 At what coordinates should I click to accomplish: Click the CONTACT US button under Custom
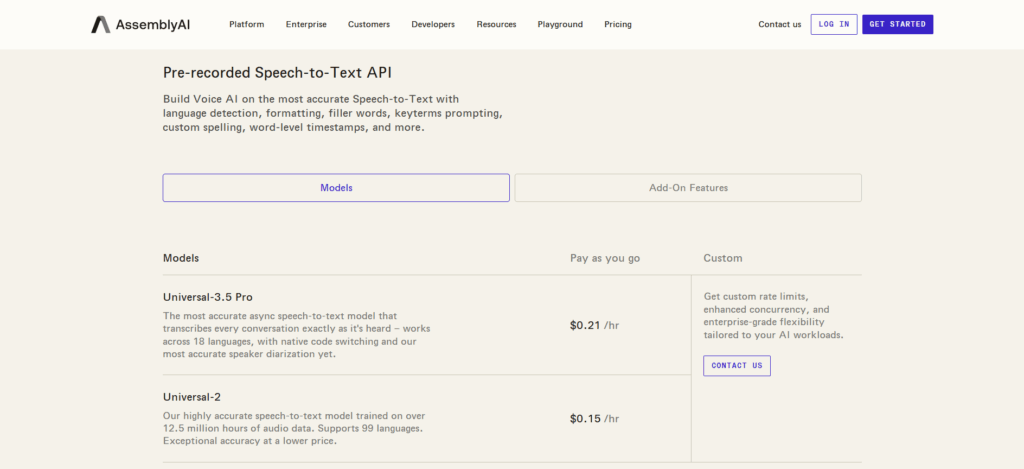pyautogui.click(x=737, y=366)
